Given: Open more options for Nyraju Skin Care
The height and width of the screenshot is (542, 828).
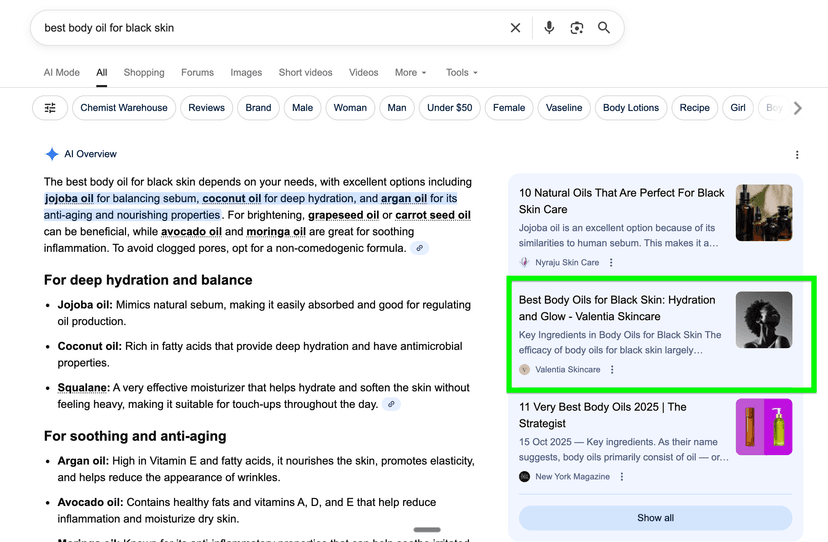Looking at the screenshot, I should pos(611,263).
